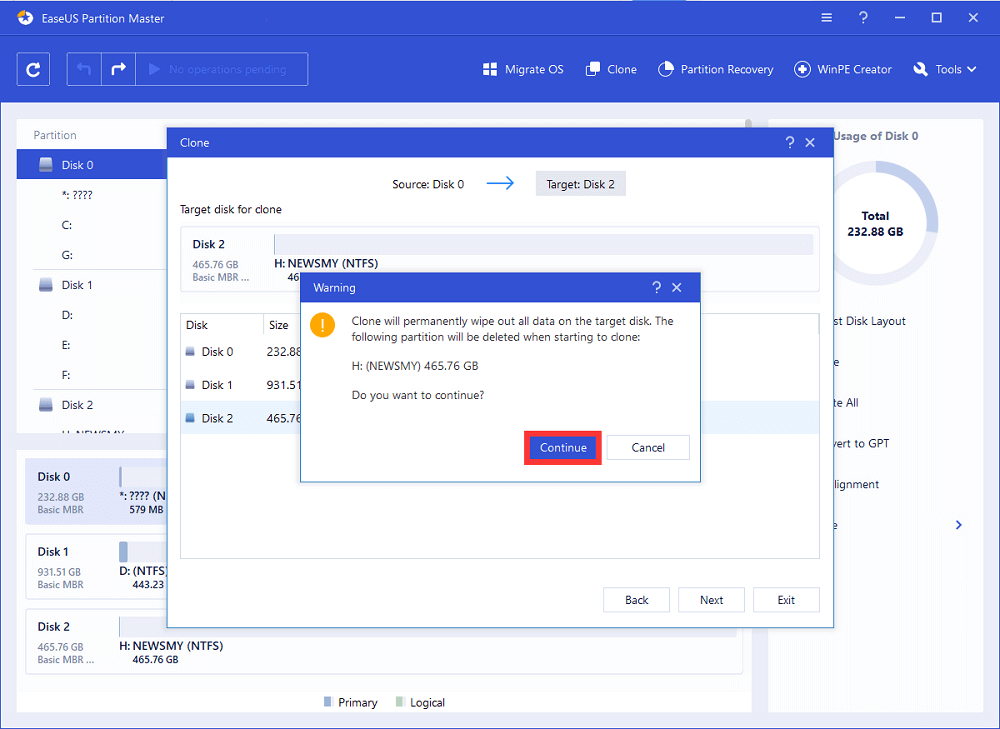Click the refresh icon in the toolbar
Viewport: 1000px width, 729px height.
click(x=33, y=69)
